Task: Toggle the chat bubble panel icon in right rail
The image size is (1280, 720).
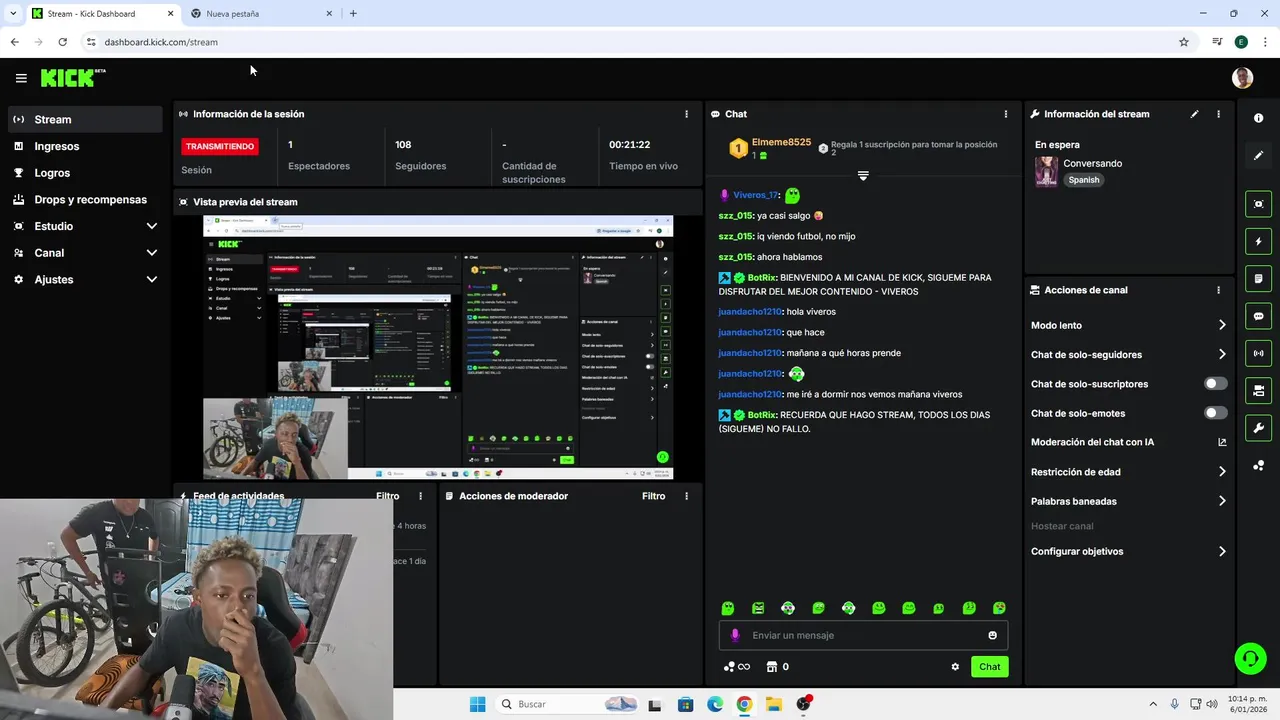Action: (x=1258, y=316)
